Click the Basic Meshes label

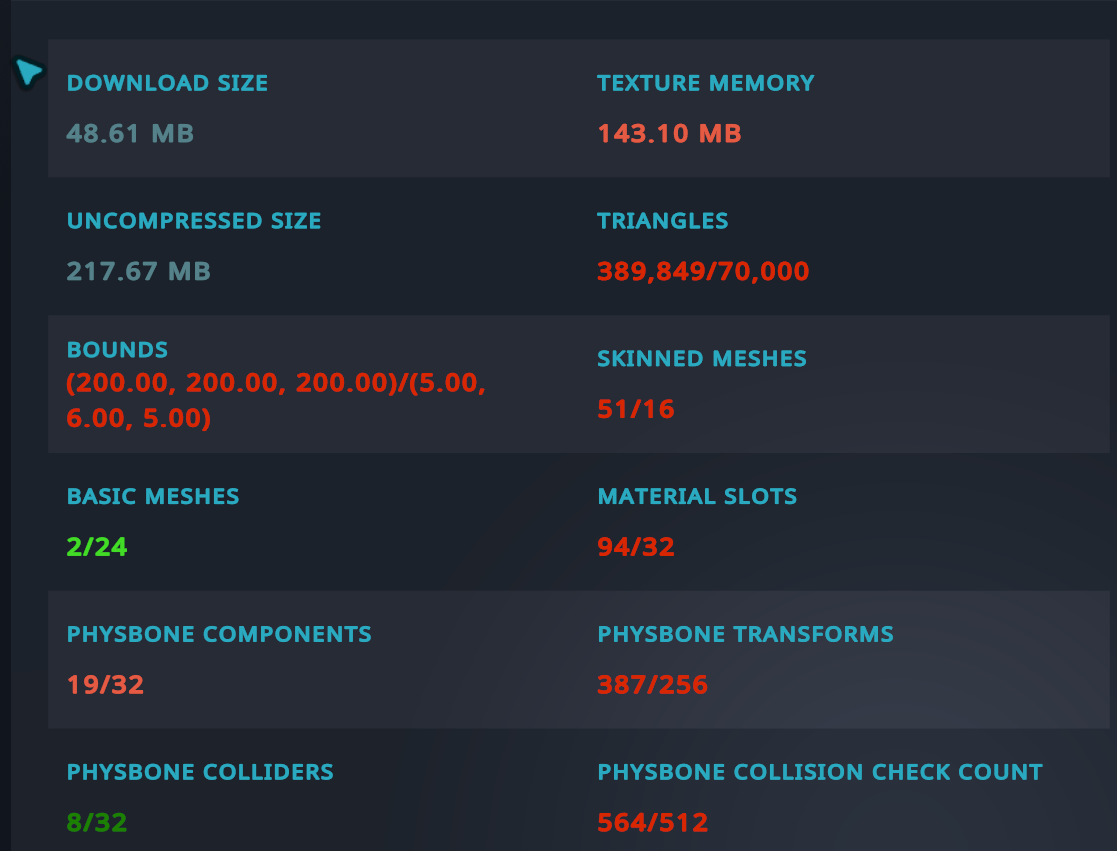(x=153, y=497)
